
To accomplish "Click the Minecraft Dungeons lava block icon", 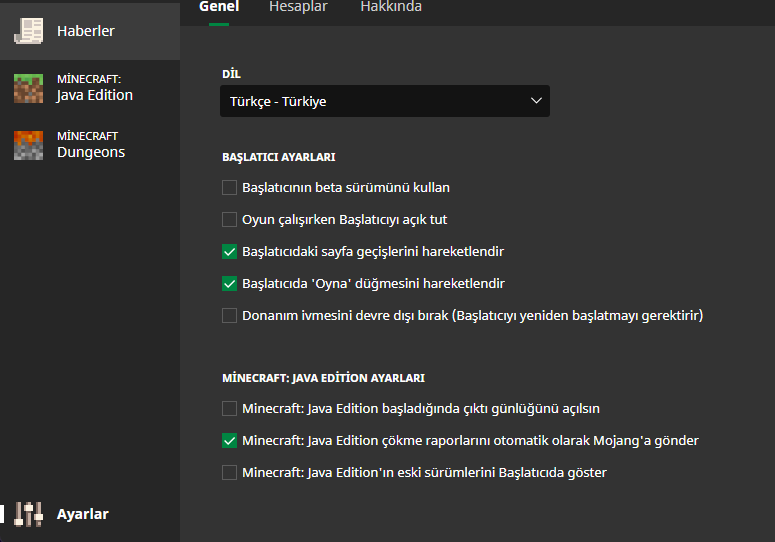I will coord(28,145).
